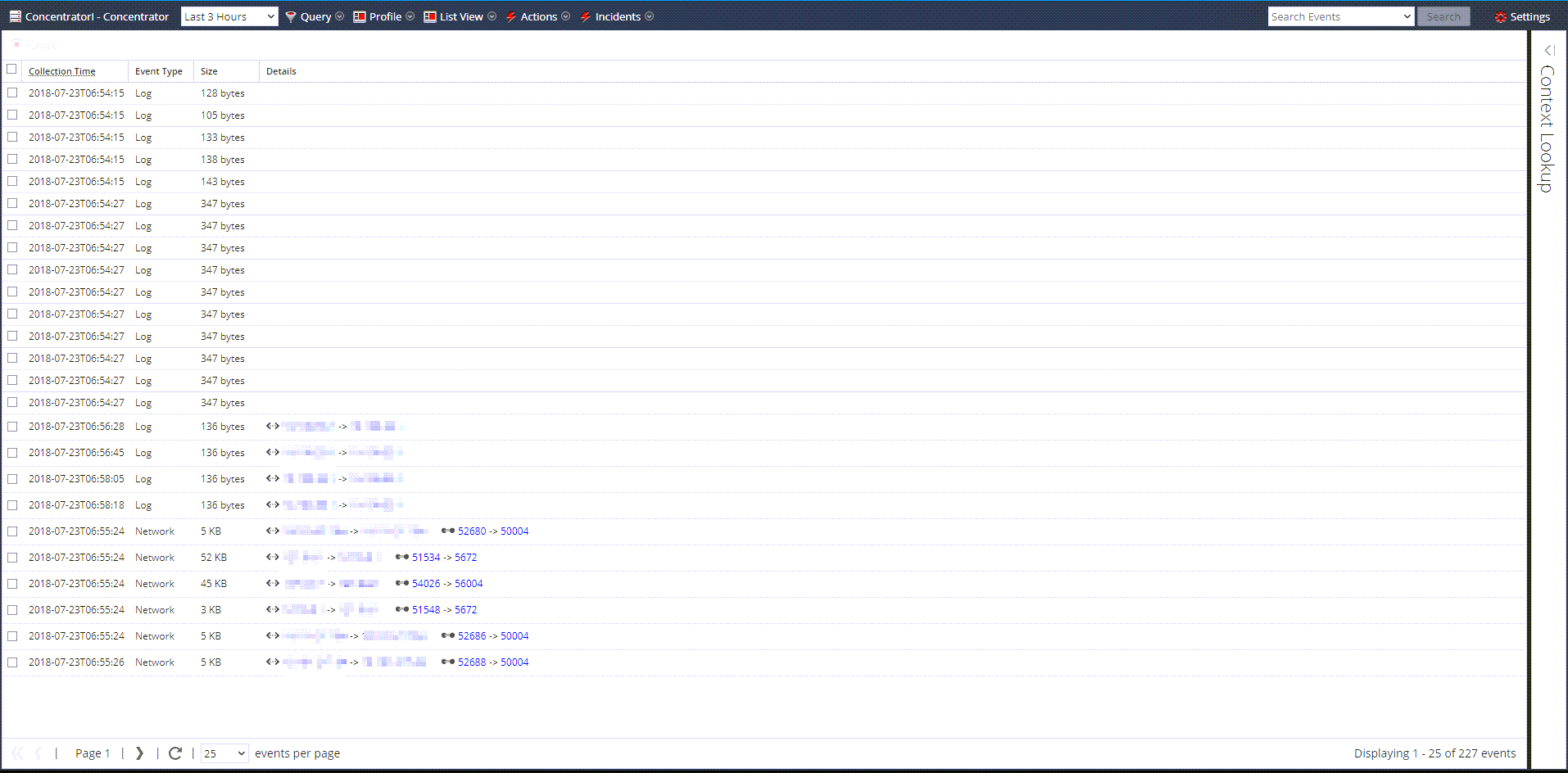Collapse the Context Lookup panel
Image resolution: width=1568 pixels, height=773 pixels.
coord(1549,50)
